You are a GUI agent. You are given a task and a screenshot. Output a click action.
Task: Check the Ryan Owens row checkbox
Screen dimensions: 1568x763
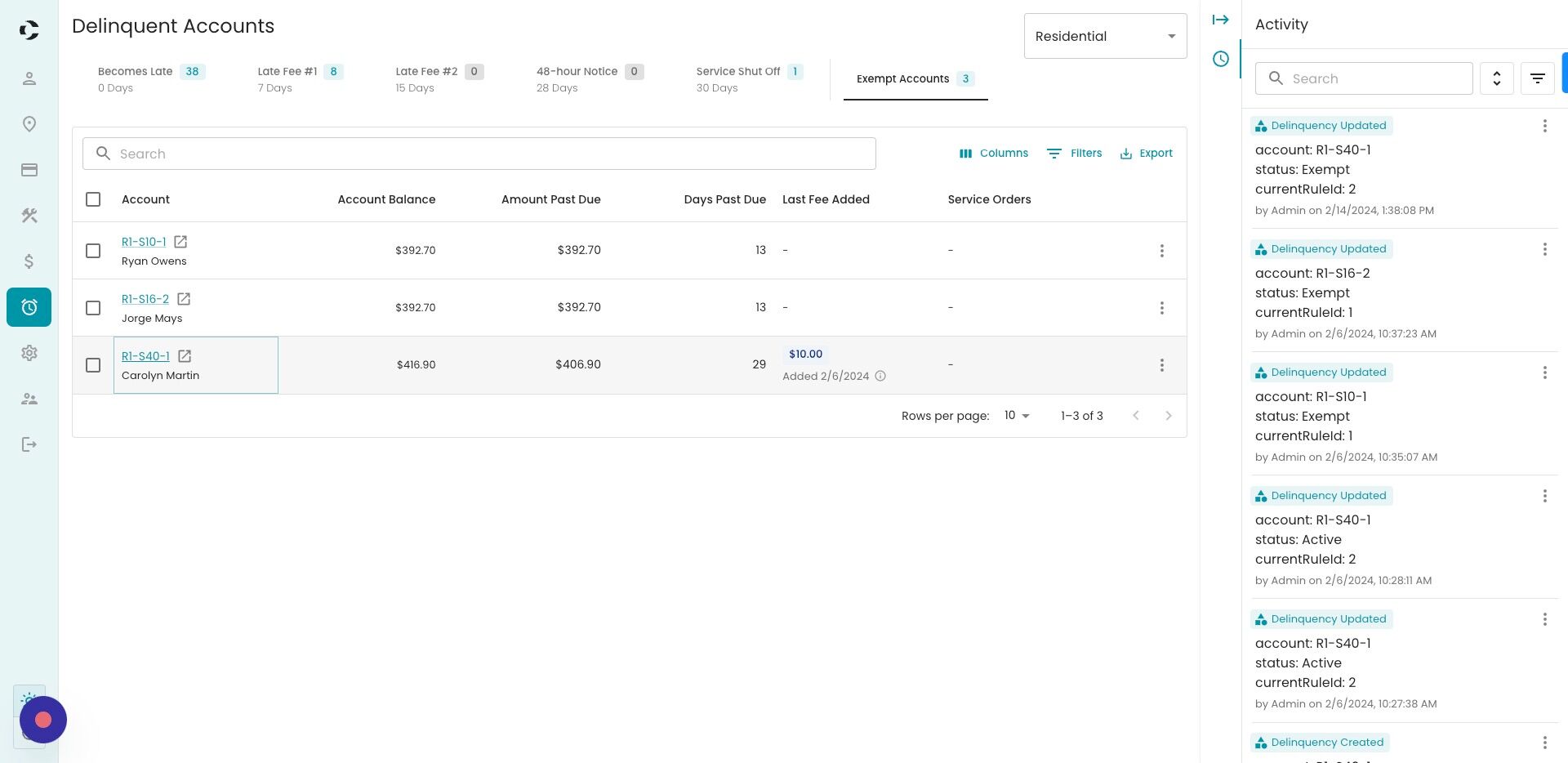(x=93, y=251)
